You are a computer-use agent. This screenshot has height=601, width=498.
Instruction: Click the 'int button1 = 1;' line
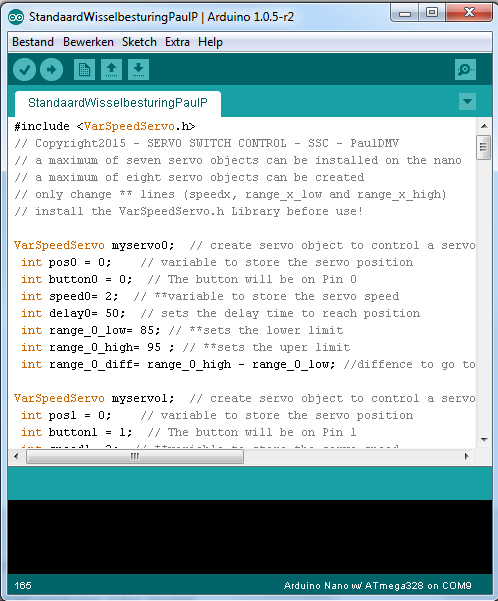[x=189, y=432]
